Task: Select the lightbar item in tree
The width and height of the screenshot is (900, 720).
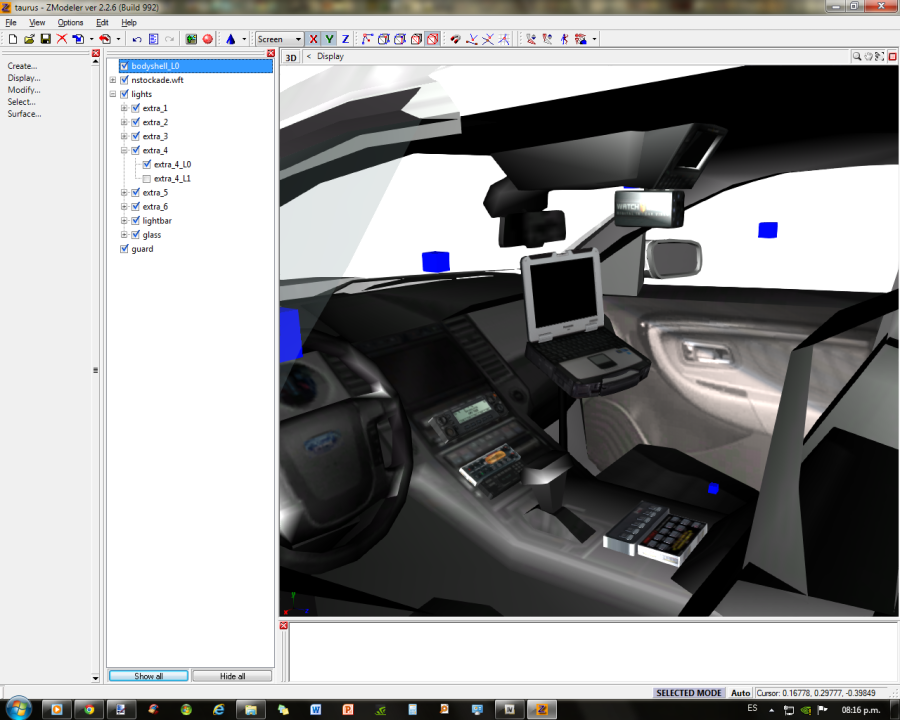Action: click(x=157, y=221)
